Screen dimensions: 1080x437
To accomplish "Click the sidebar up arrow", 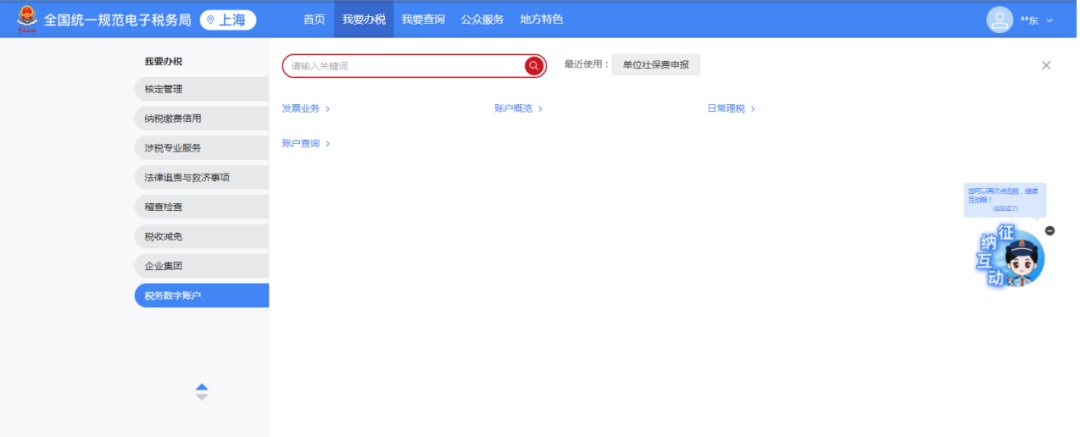I will point(202,387).
